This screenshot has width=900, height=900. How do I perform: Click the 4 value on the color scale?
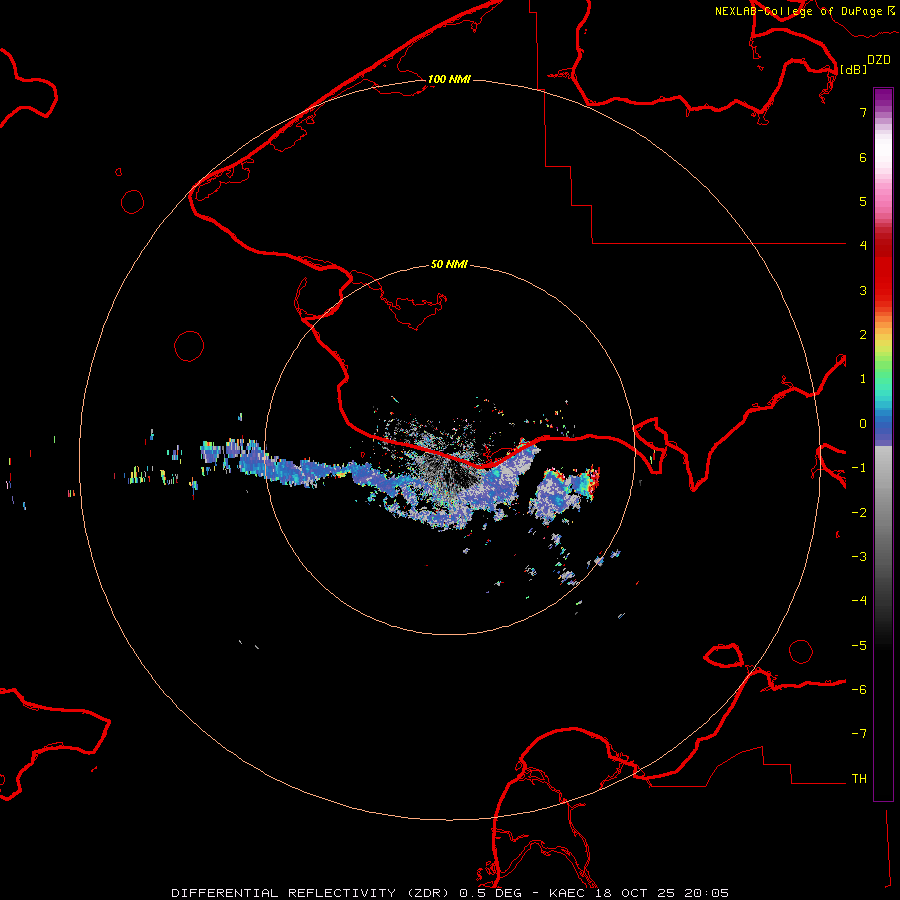(863, 246)
